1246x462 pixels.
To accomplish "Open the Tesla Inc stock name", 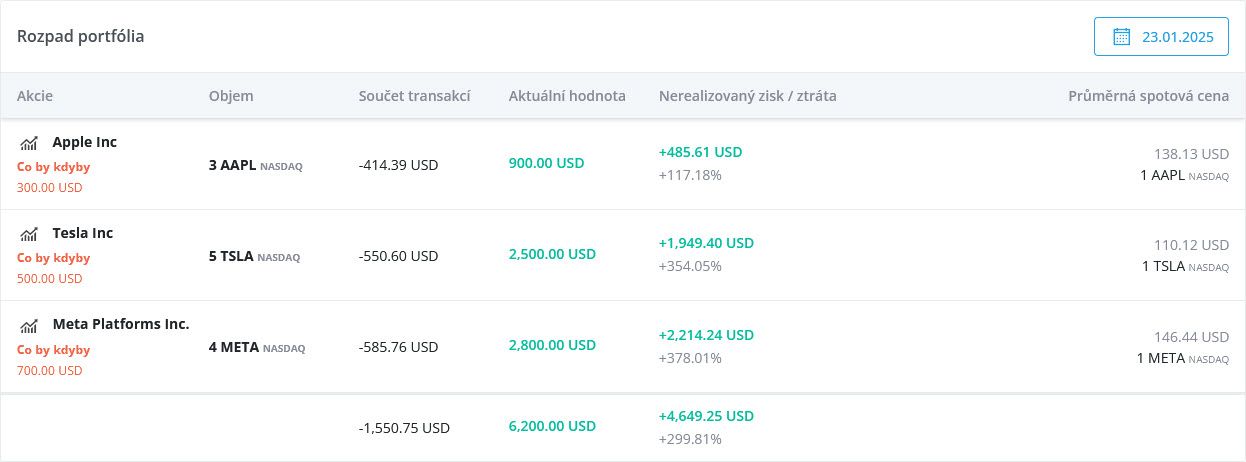I will 83,233.
